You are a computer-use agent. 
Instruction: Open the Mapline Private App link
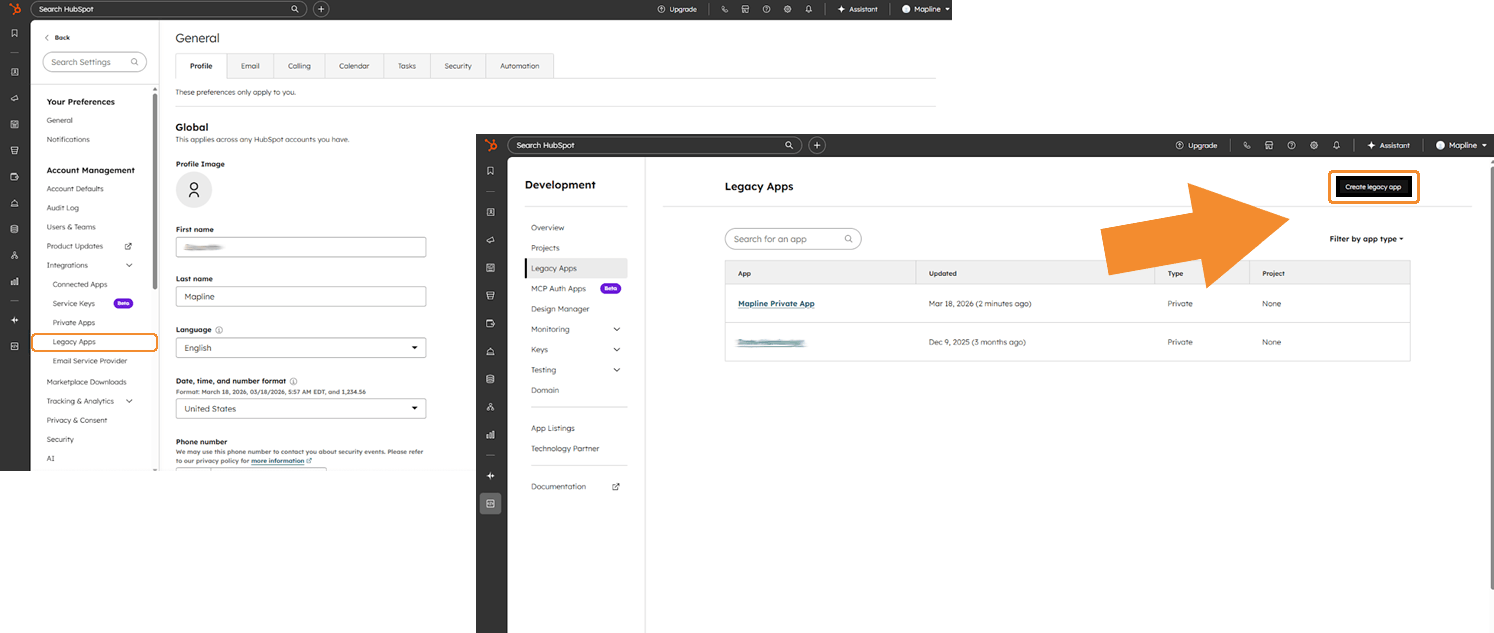(776, 303)
